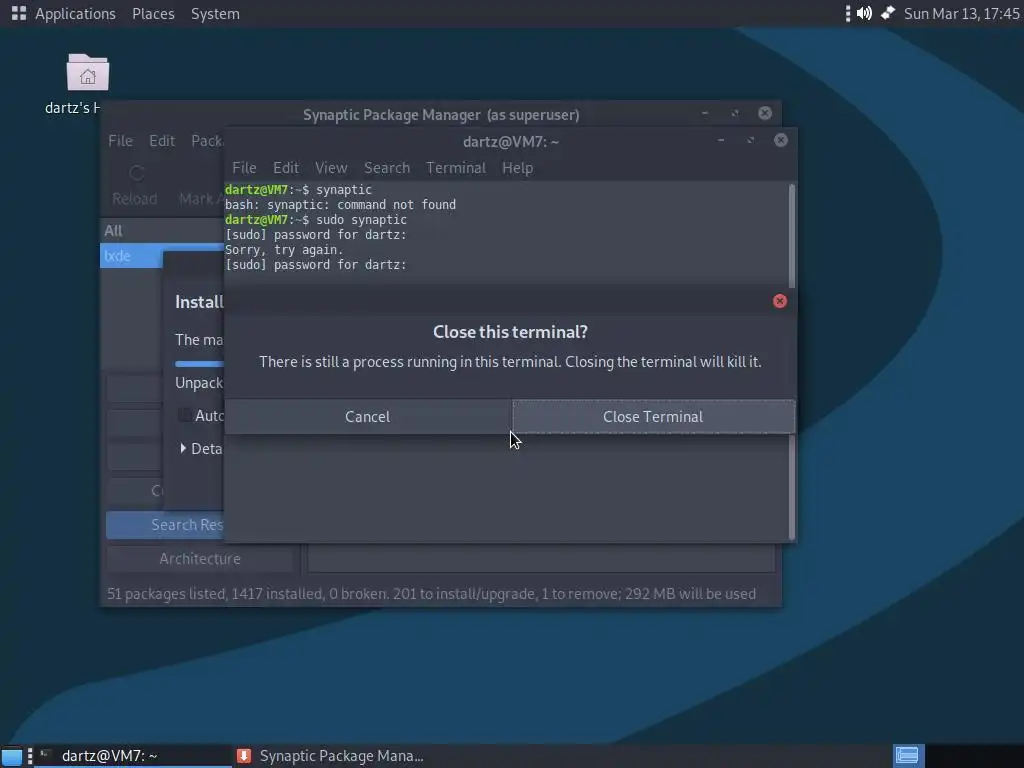Maximize the Synaptic Package Manager window
The height and width of the screenshot is (768, 1024).
pyautogui.click(x=735, y=113)
